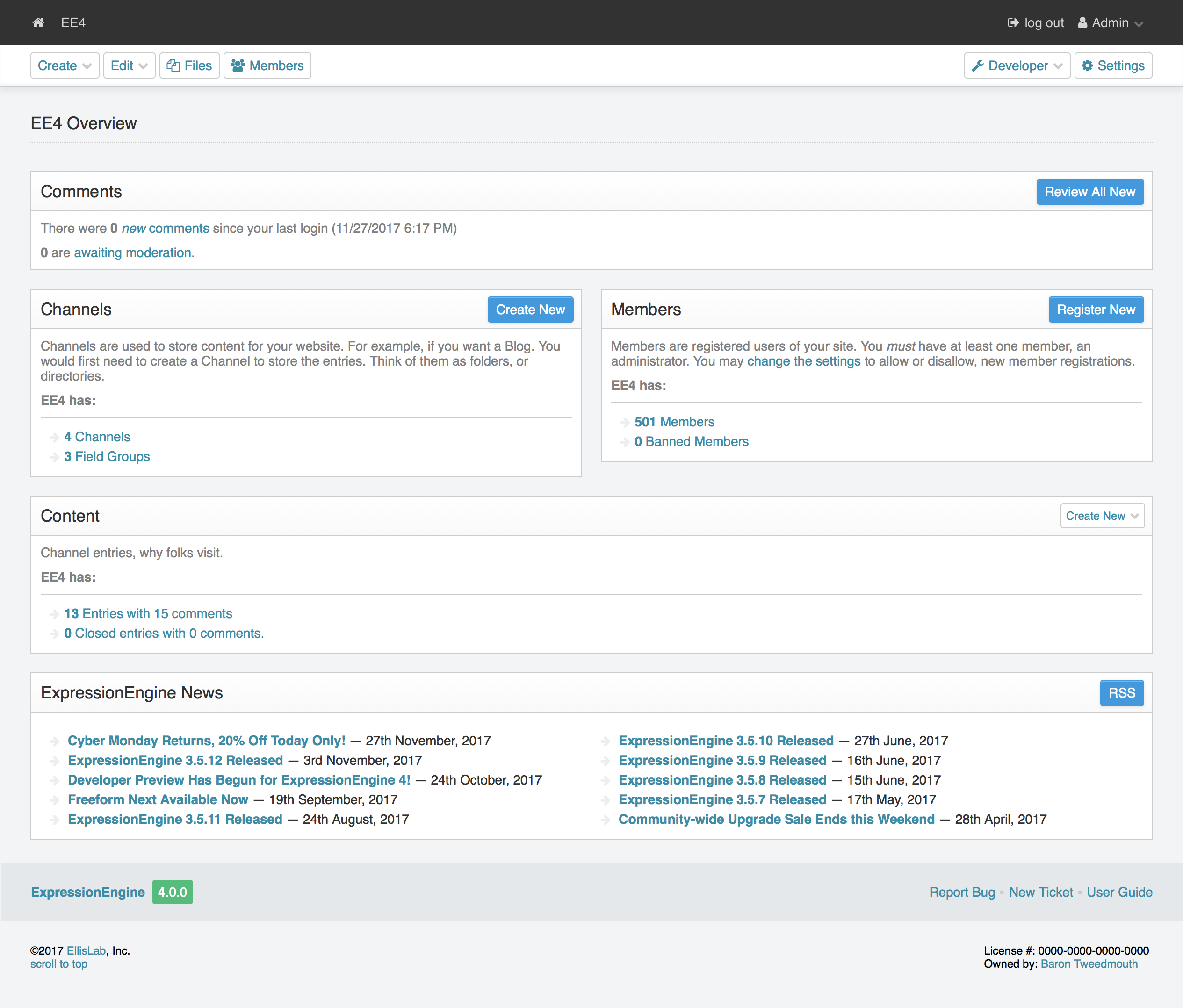
Task: Click the Admin user silhouette icon
Action: click(1082, 23)
